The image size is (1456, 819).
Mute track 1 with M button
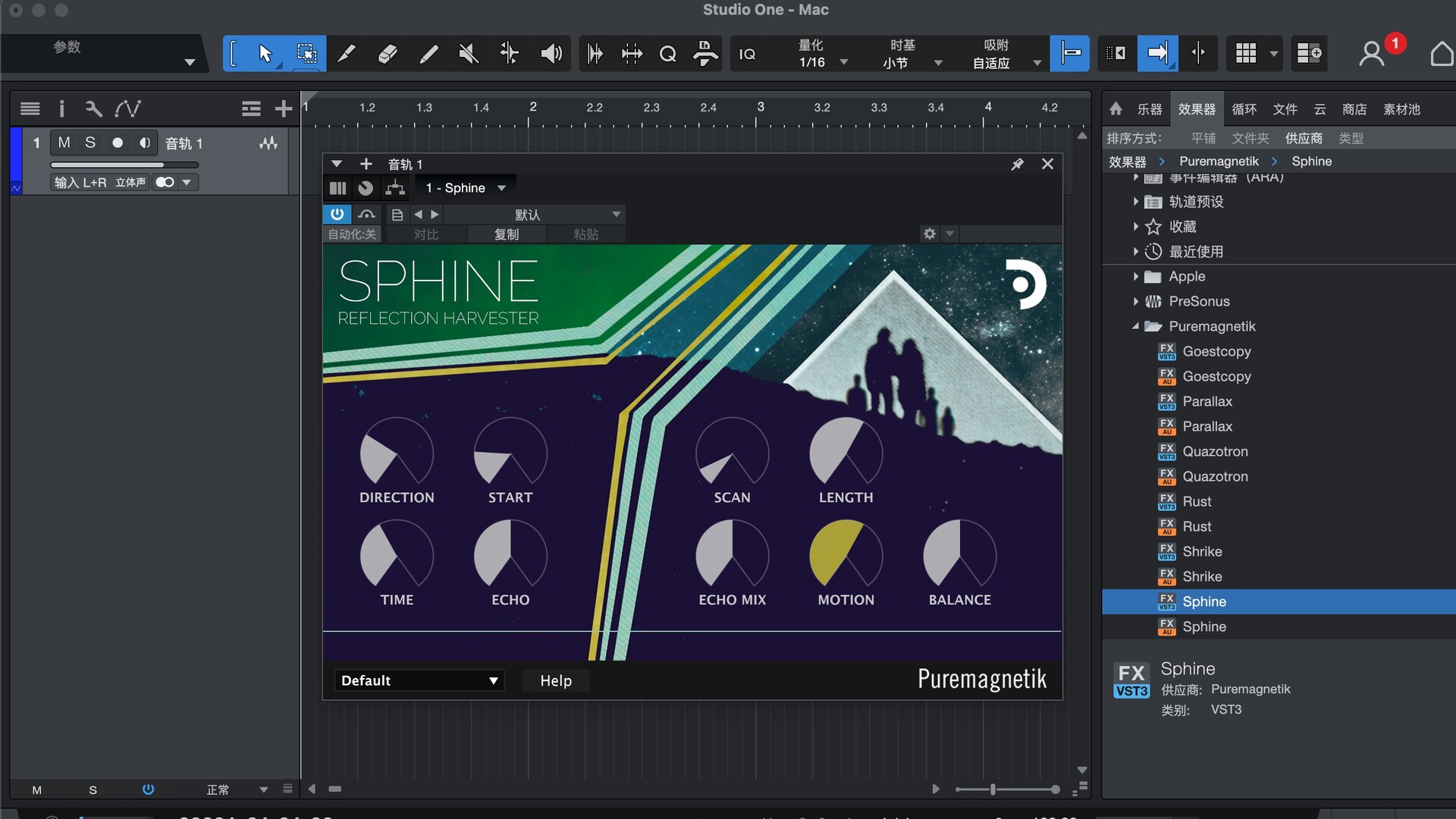[x=64, y=143]
